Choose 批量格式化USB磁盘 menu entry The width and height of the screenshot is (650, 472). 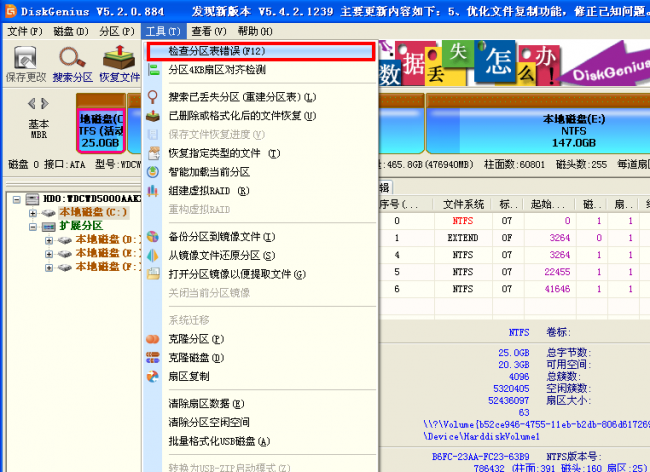tap(261, 441)
